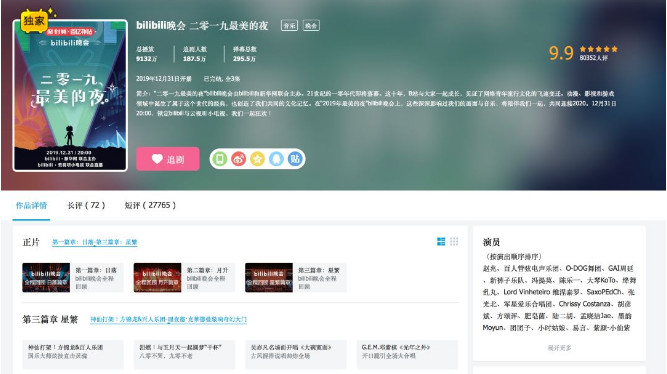Click the 追剧 follow button

168,159
